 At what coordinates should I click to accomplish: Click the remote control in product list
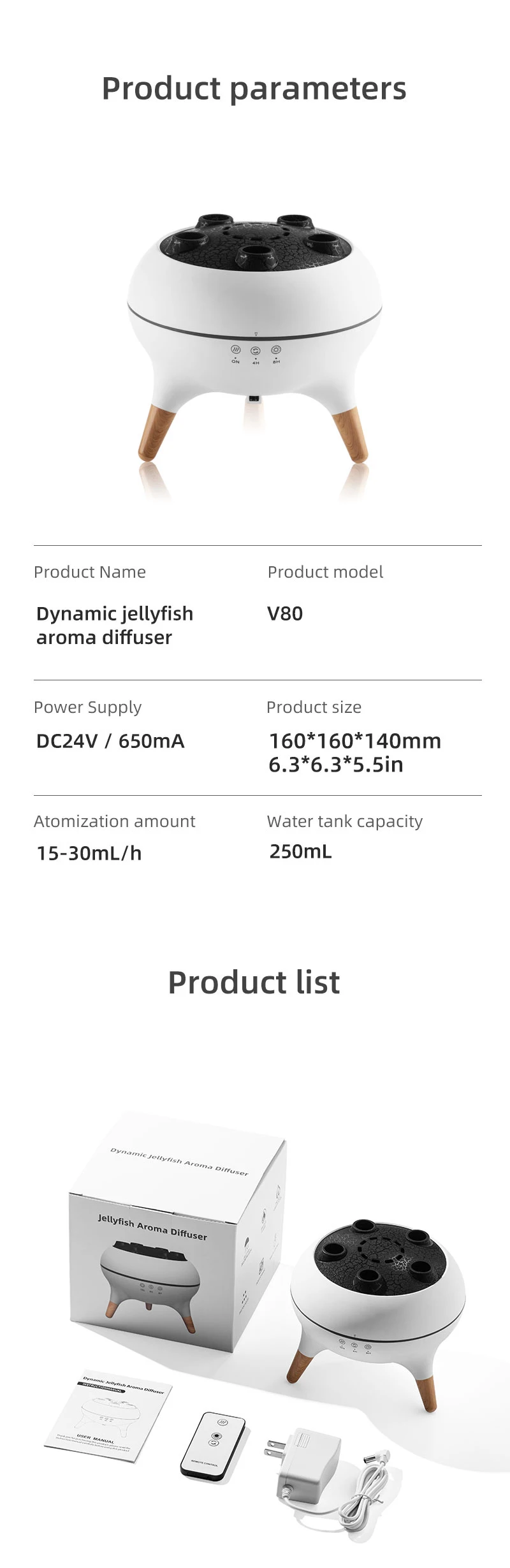click(212, 1444)
